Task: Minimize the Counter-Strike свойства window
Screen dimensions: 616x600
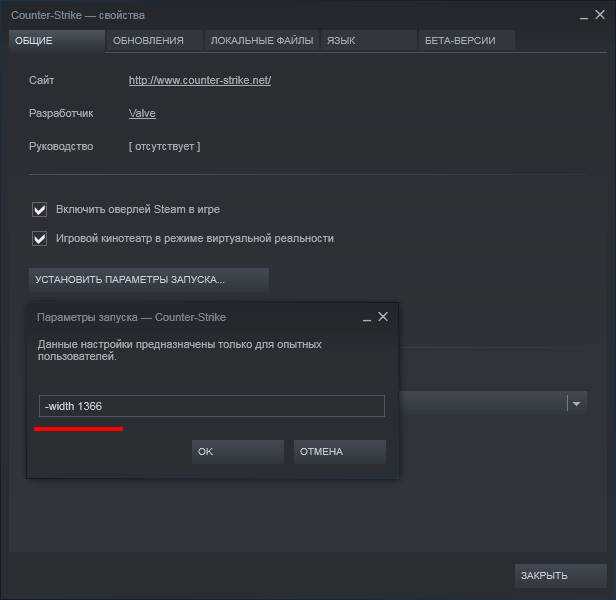Action: [x=584, y=18]
